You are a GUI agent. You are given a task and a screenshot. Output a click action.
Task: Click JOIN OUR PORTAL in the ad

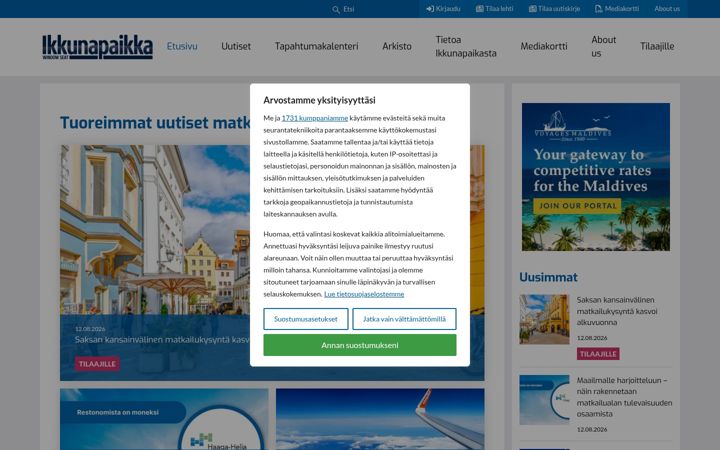click(577, 206)
